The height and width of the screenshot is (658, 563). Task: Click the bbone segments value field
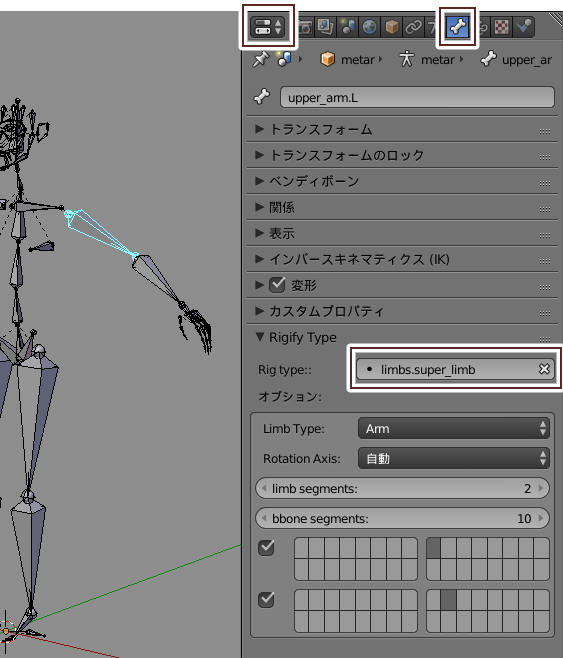pyautogui.click(x=402, y=518)
